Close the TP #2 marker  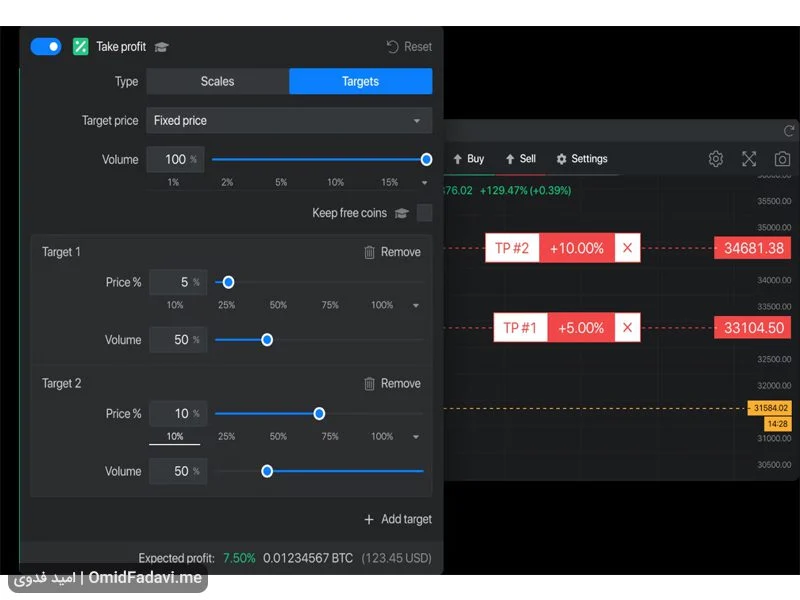[628, 248]
